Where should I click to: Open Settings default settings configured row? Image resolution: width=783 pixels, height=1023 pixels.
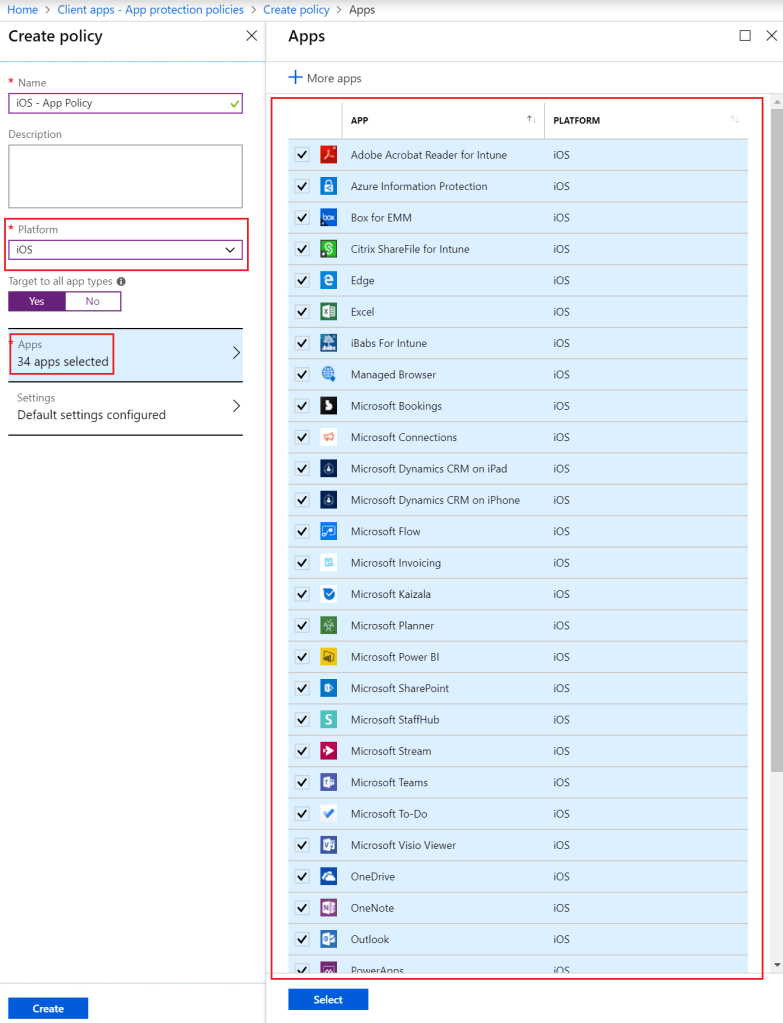point(125,407)
